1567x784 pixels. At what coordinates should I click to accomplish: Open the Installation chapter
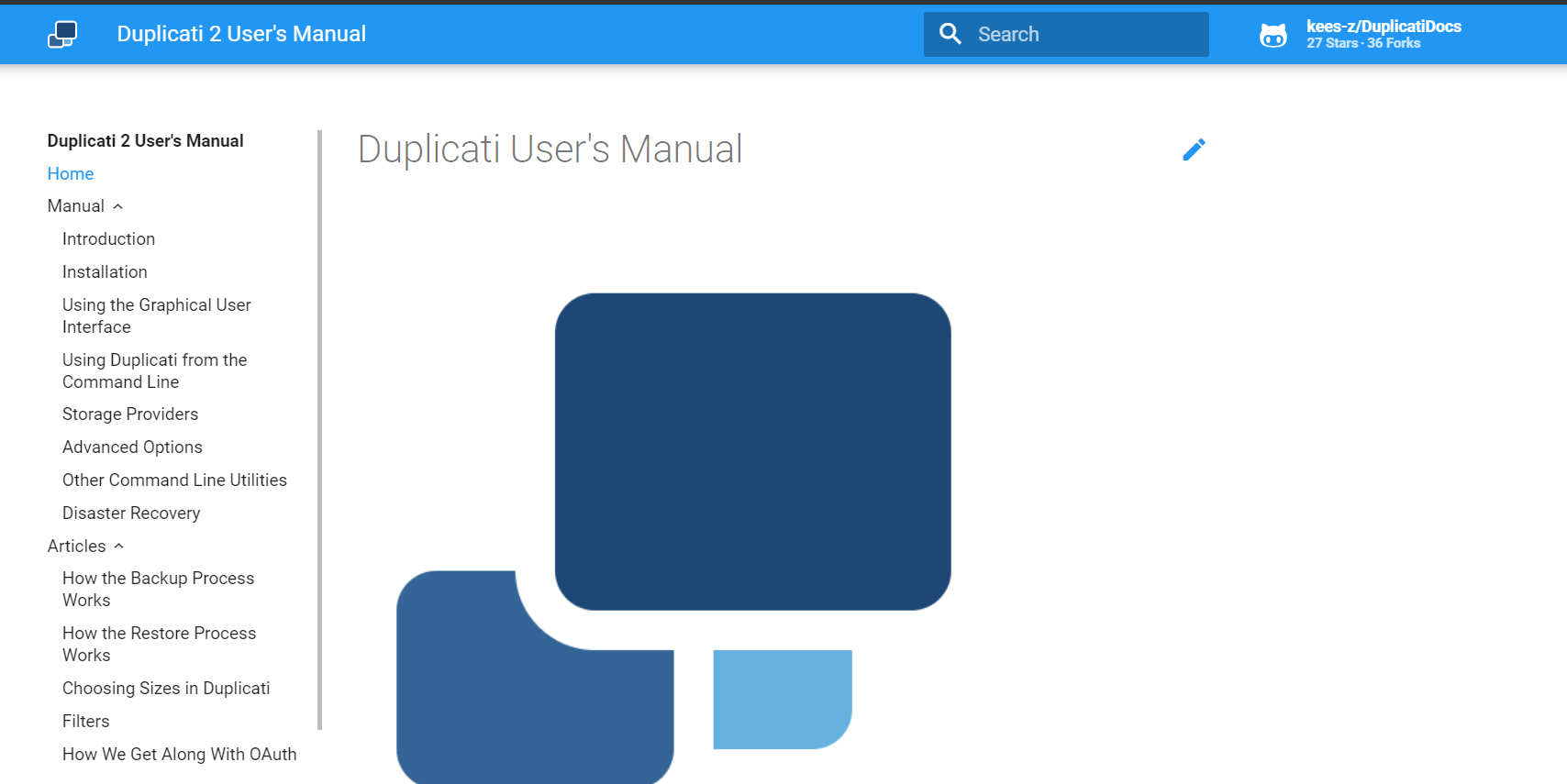105,271
